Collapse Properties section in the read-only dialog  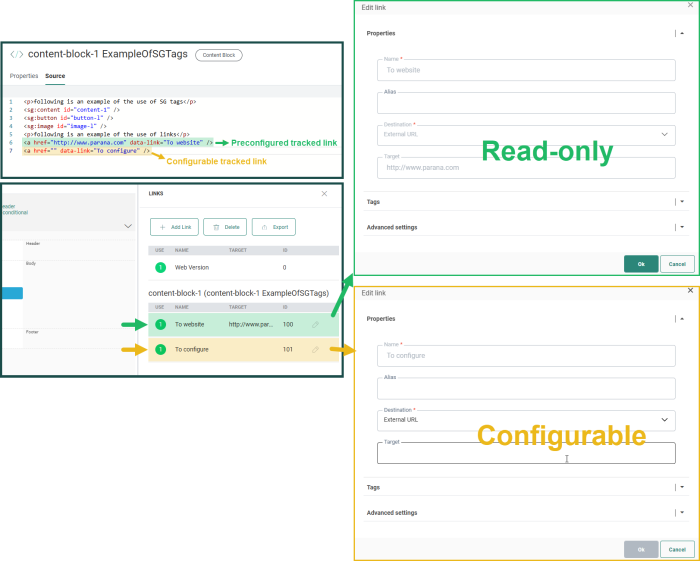(681, 33)
